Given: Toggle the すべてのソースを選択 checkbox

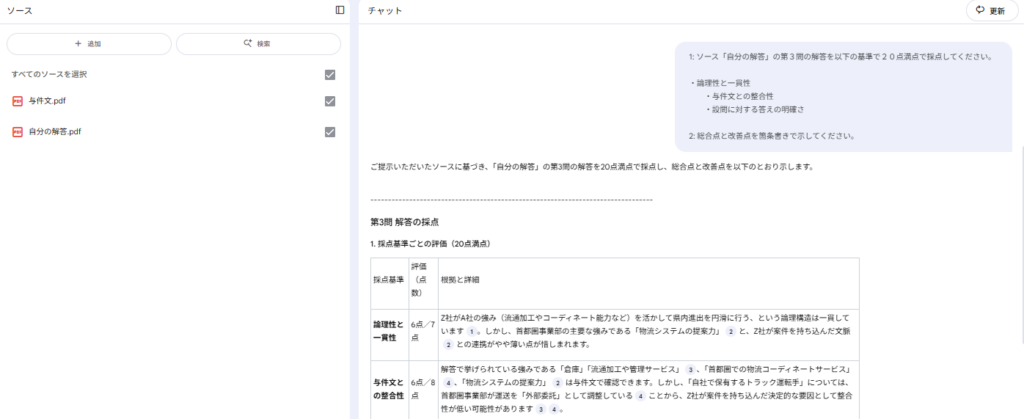Looking at the screenshot, I should point(330,75).
